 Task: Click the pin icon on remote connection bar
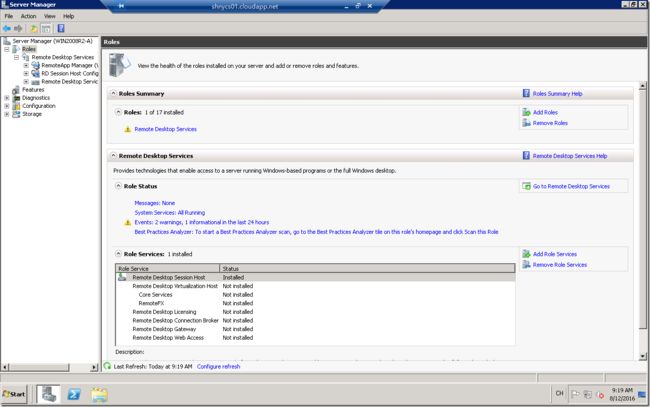point(121,6)
